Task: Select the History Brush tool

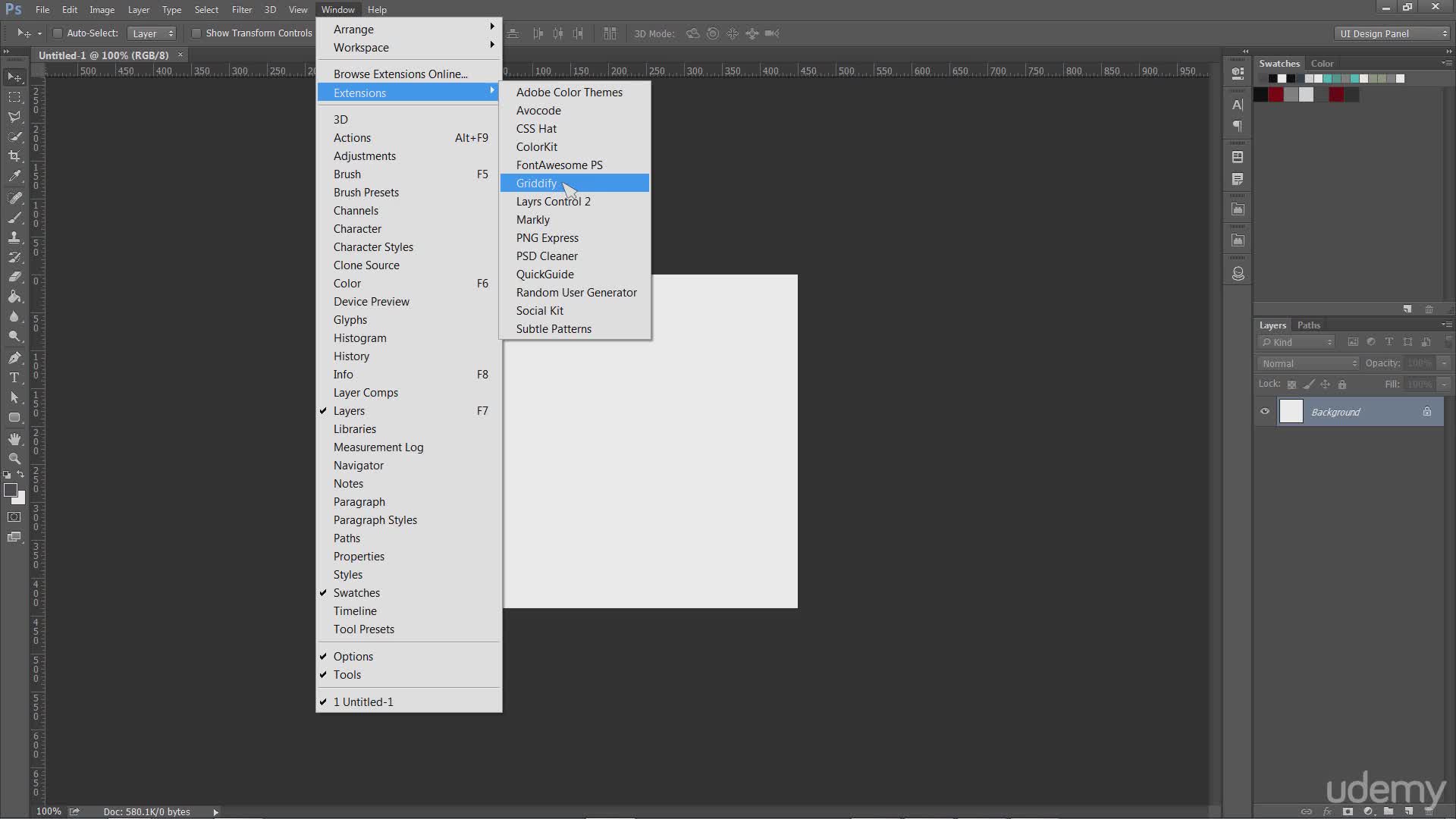Action: (x=14, y=257)
